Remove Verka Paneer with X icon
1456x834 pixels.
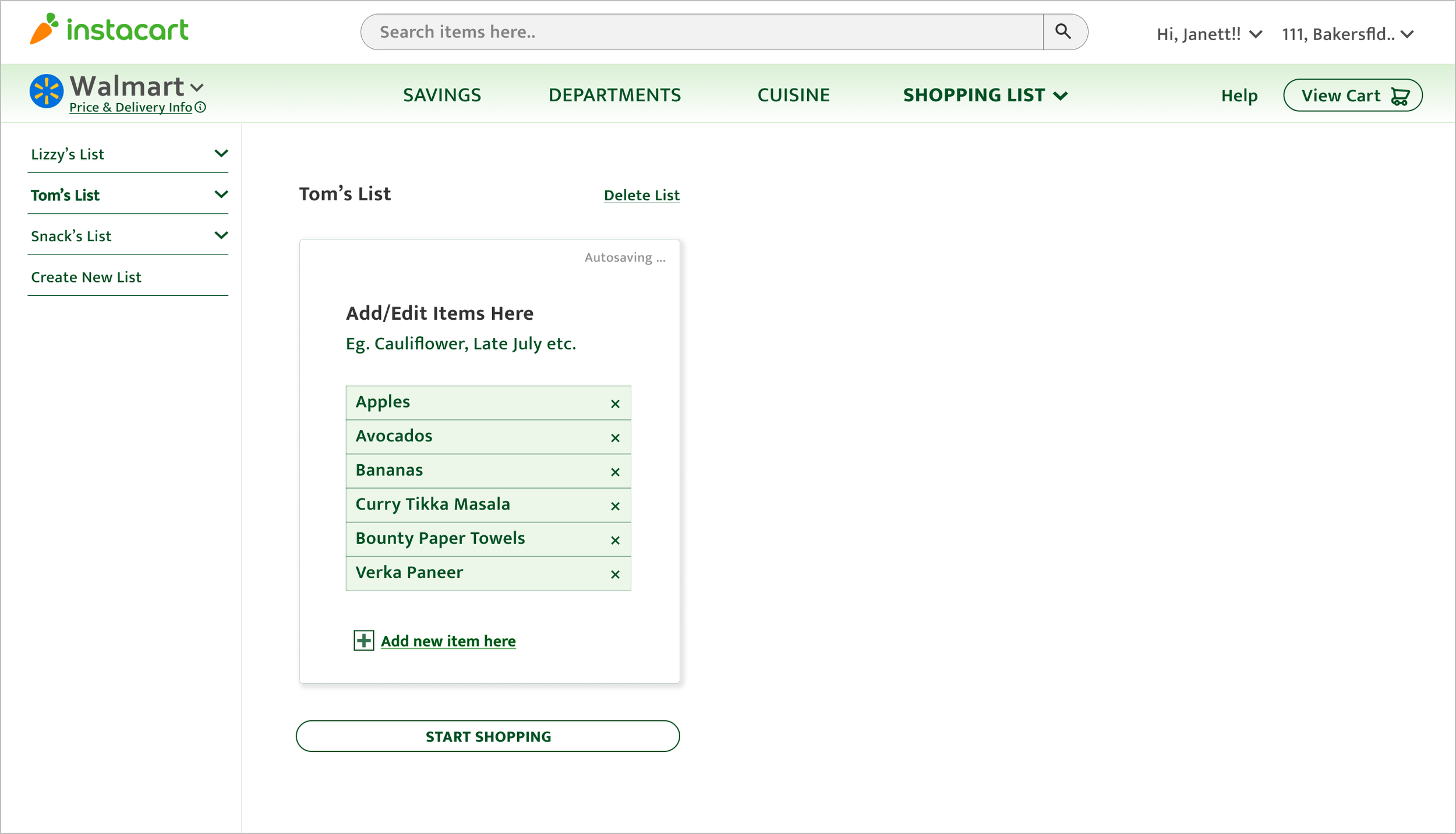coord(615,574)
